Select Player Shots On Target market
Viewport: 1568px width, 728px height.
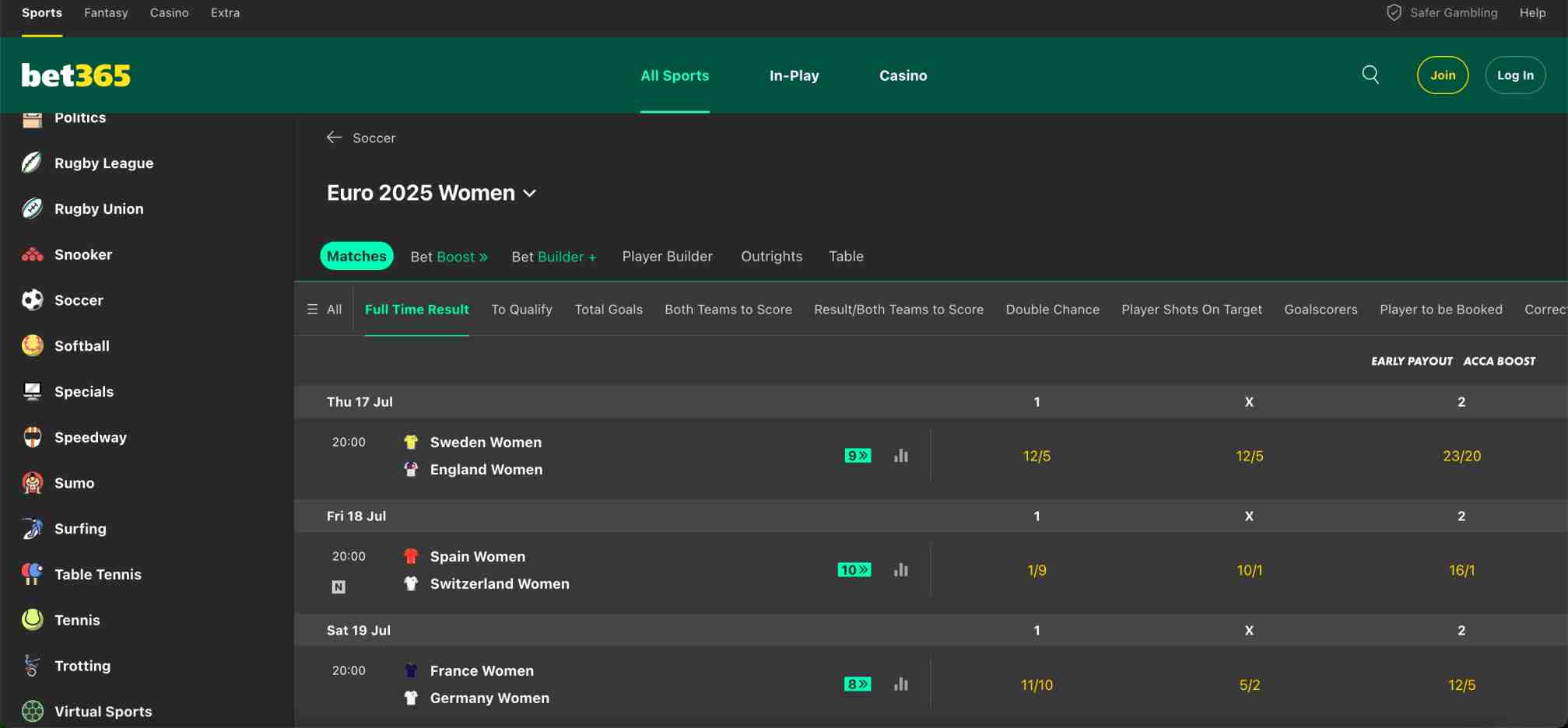(1191, 310)
